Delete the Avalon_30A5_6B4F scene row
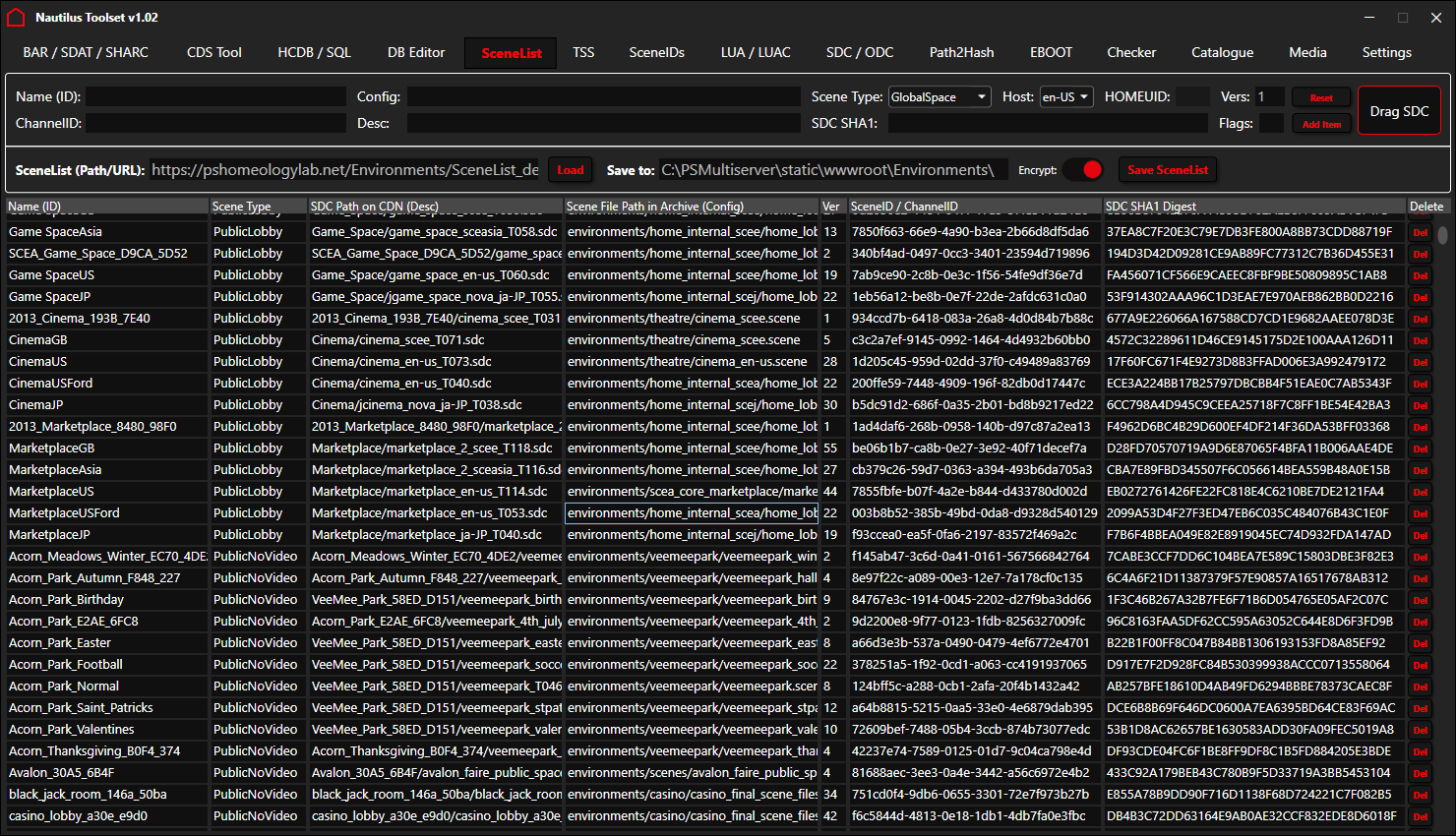The width and height of the screenshot is (1456, 836). coord(1420,773)
